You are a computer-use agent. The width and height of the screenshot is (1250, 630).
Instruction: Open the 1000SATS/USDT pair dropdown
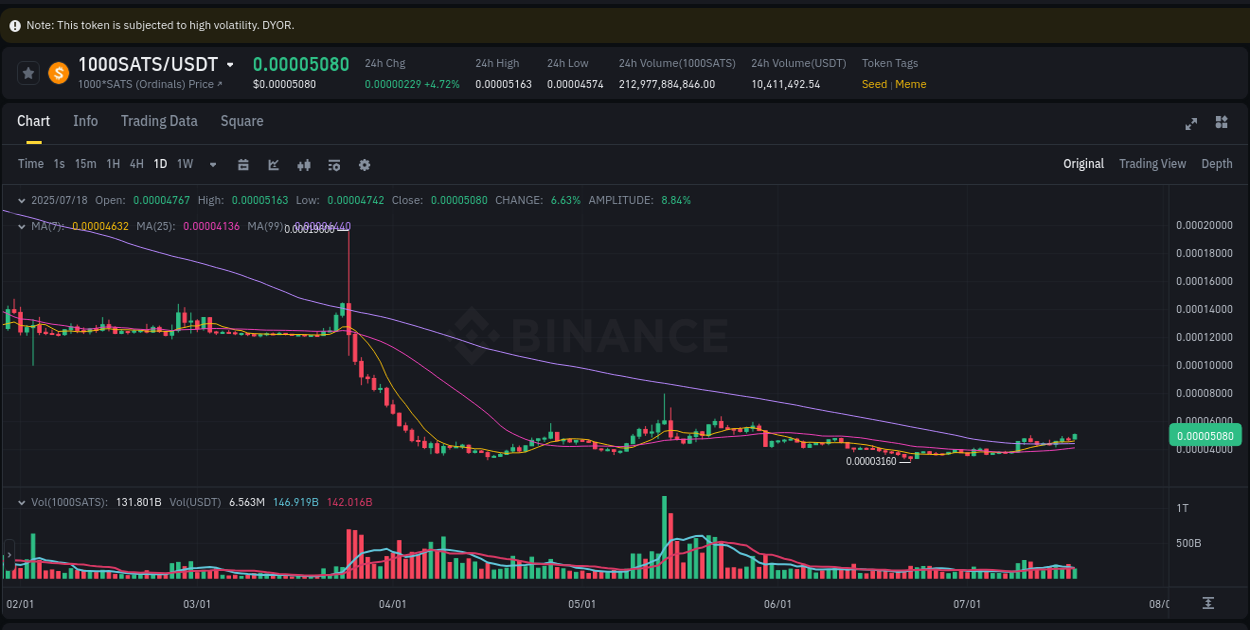232,63
